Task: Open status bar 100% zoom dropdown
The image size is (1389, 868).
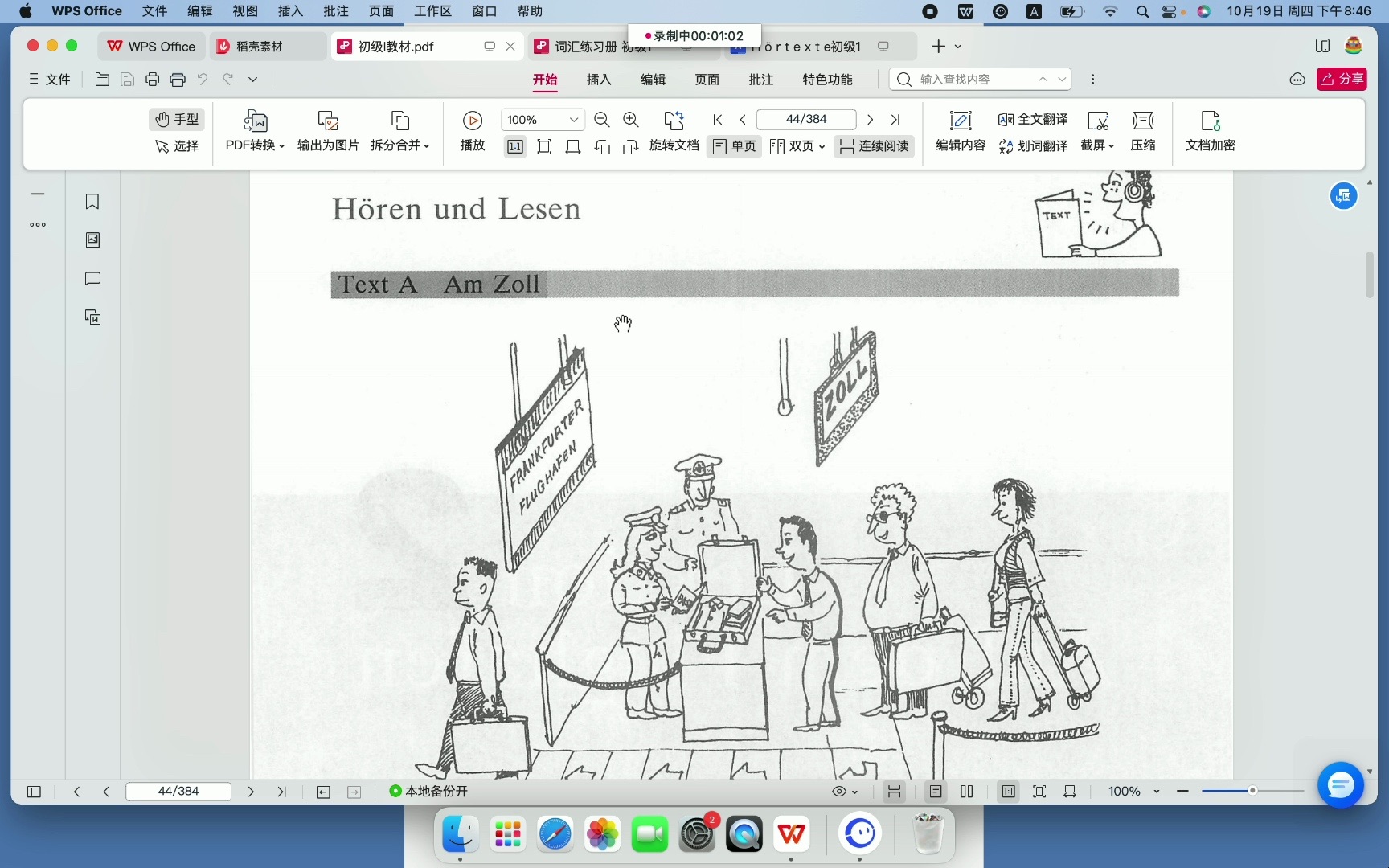Action: pos(1133,792)
